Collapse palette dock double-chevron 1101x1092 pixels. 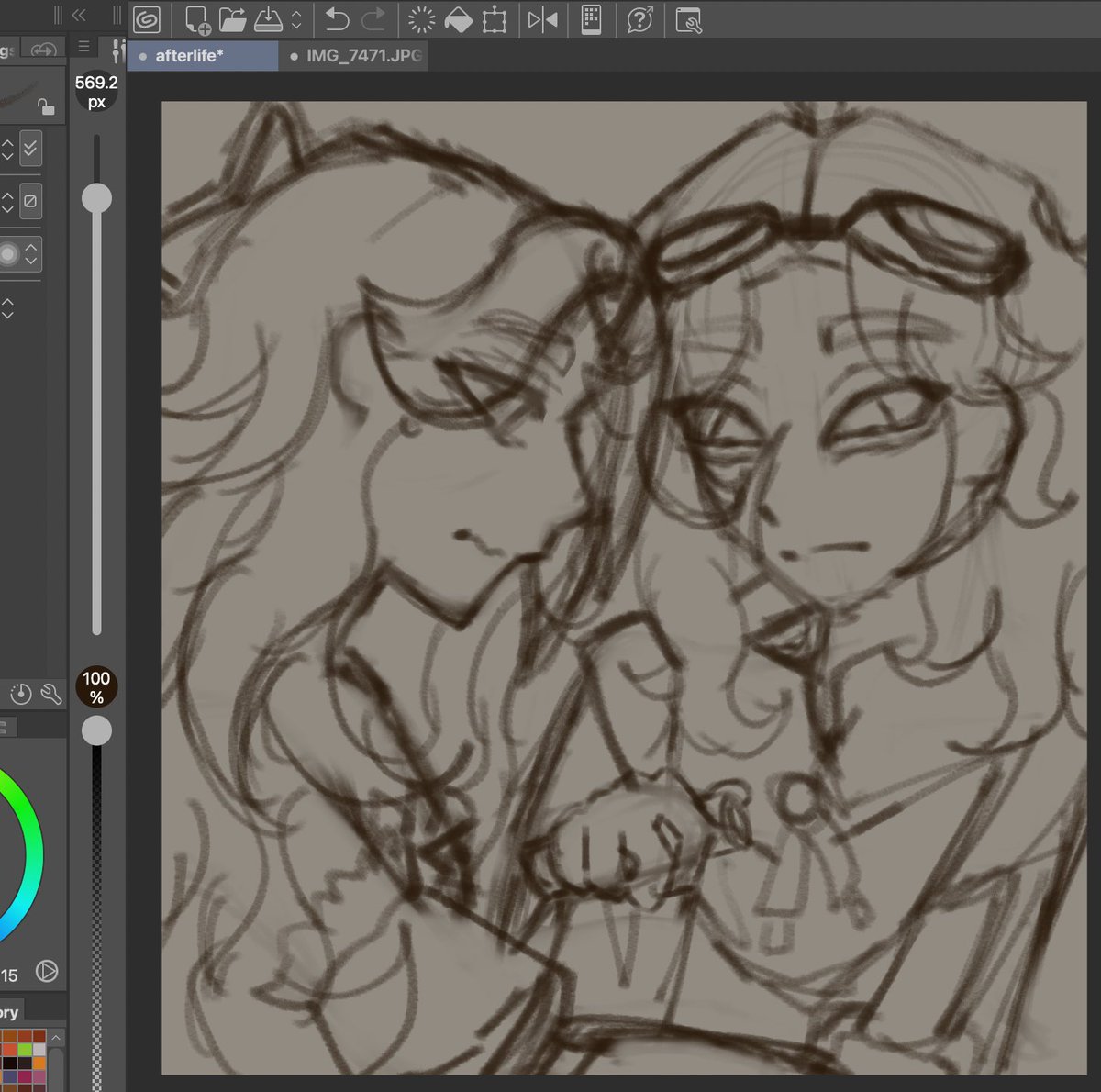(79, 15)
